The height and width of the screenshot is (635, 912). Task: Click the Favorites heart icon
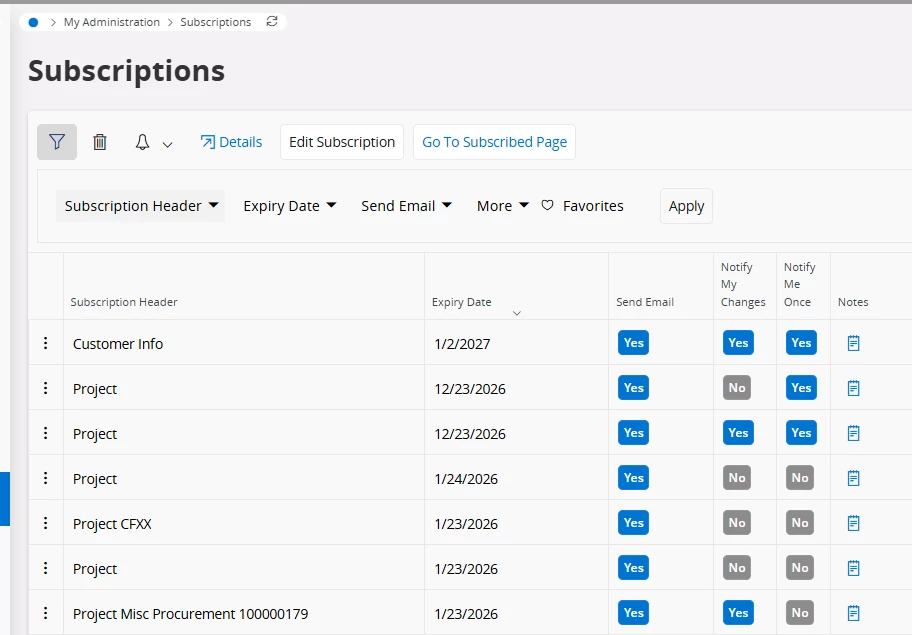[x=547, y=206]
